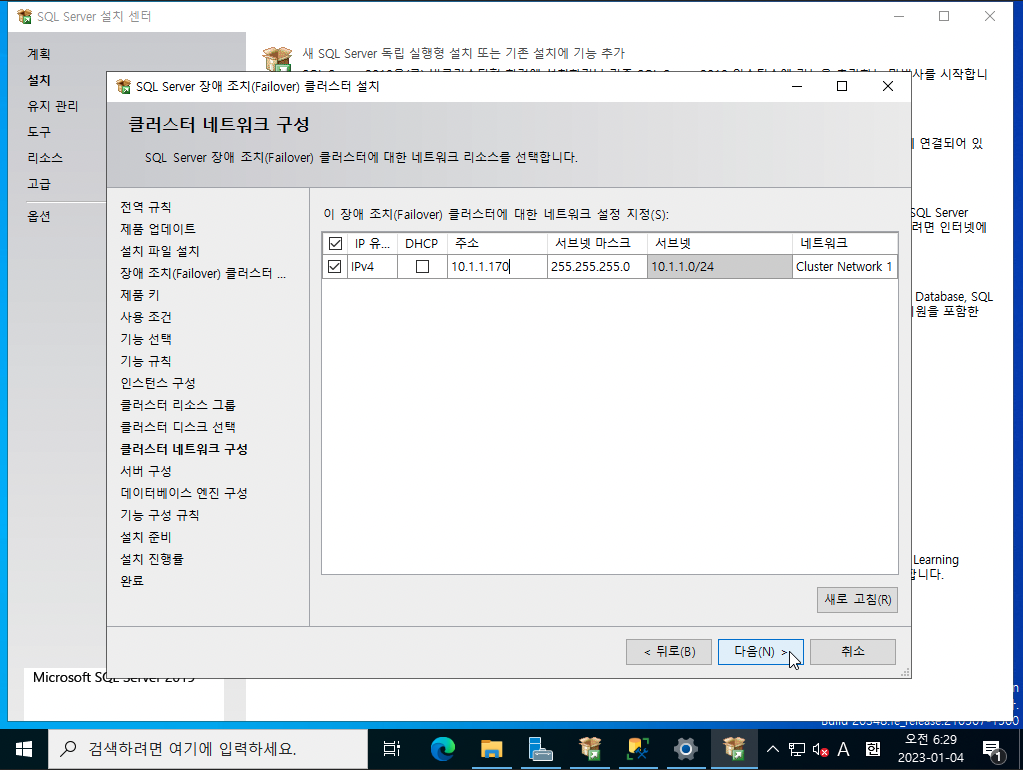The width and height of the screenshot is (1023, 770).
Task: Open Server Manager from the taskbar
Action: point(540,749)
